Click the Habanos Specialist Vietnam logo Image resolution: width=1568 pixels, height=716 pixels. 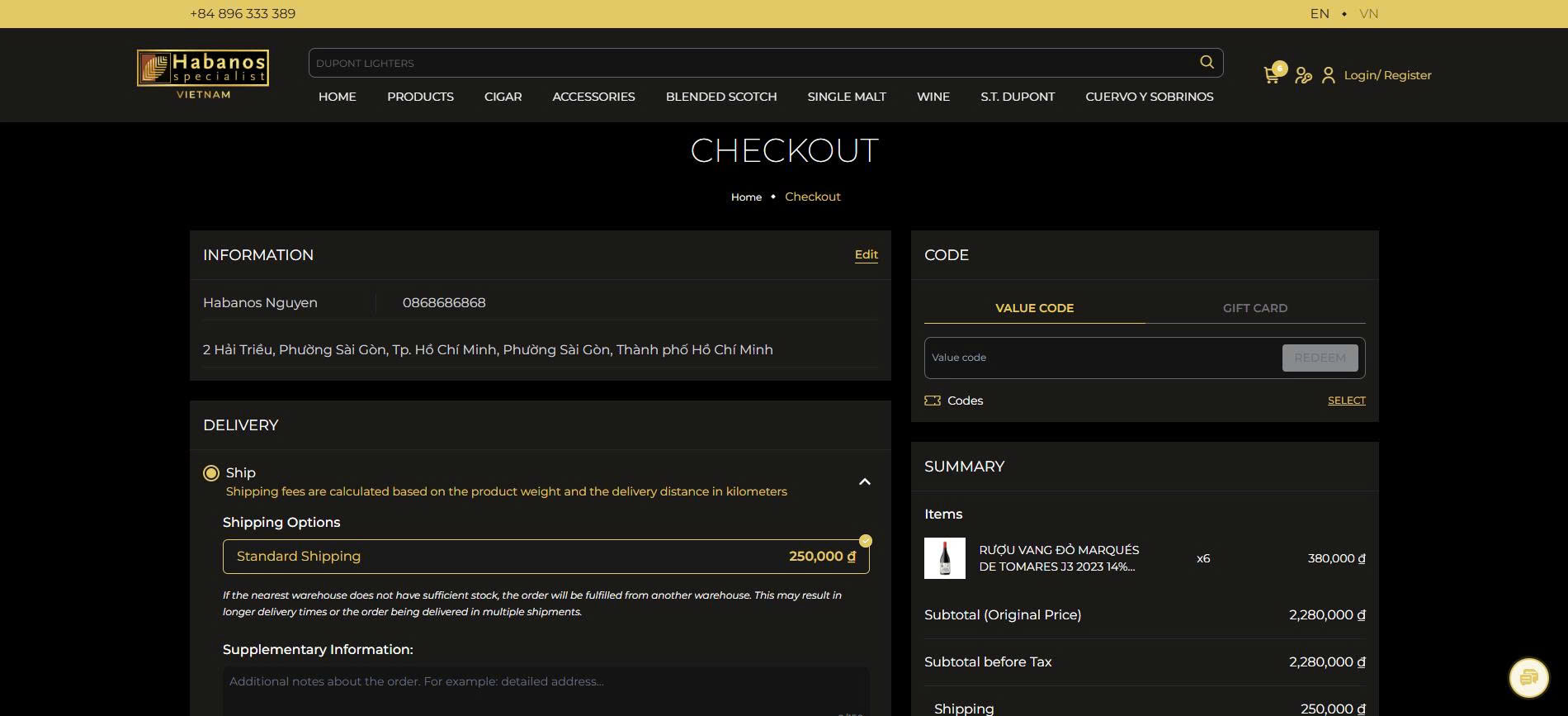click(203, 74)
